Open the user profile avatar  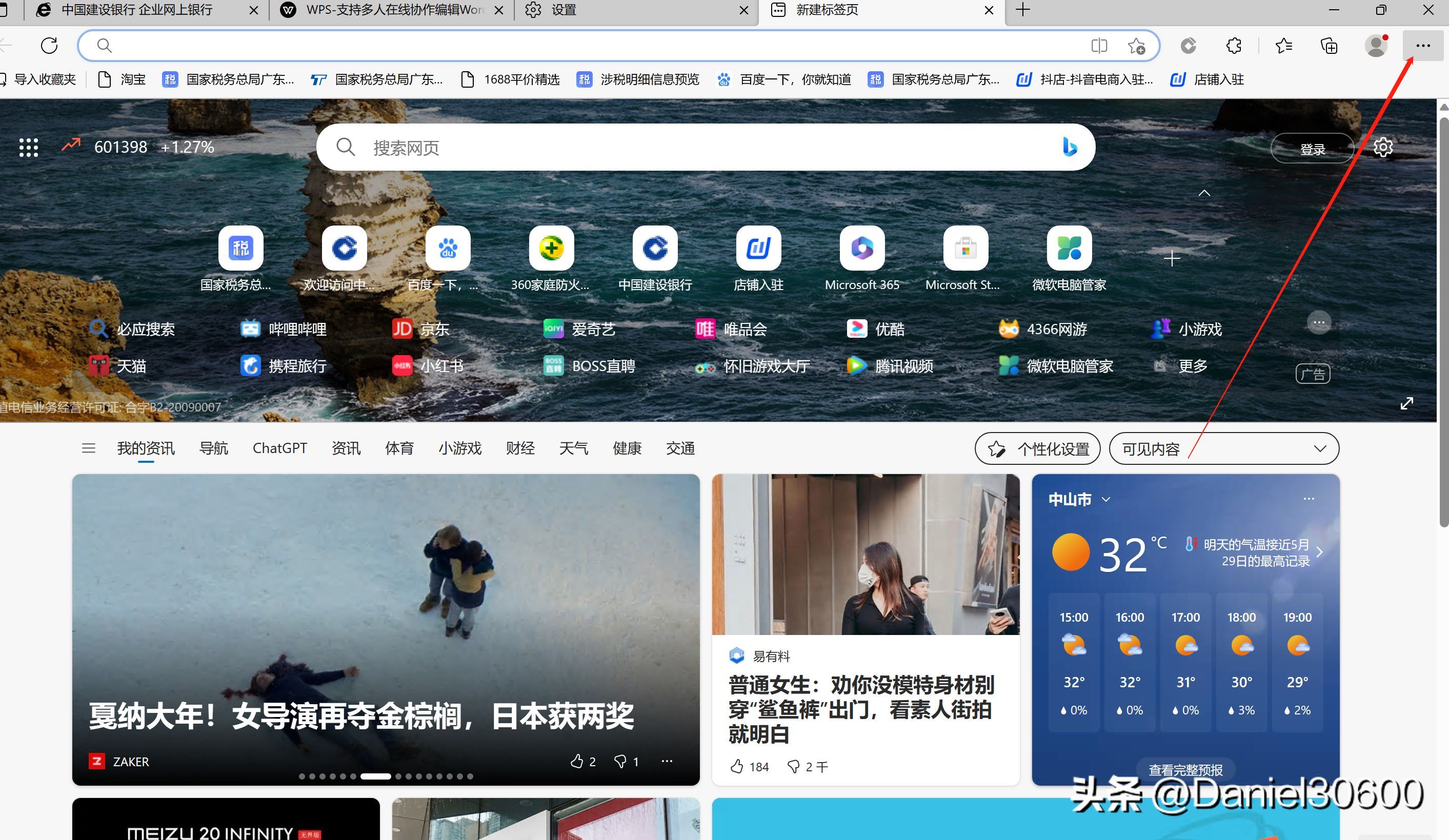point(1376,46)
